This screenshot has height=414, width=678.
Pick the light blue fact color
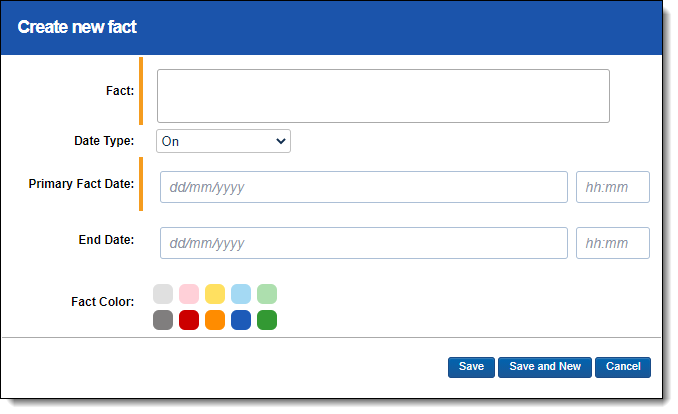241,294
